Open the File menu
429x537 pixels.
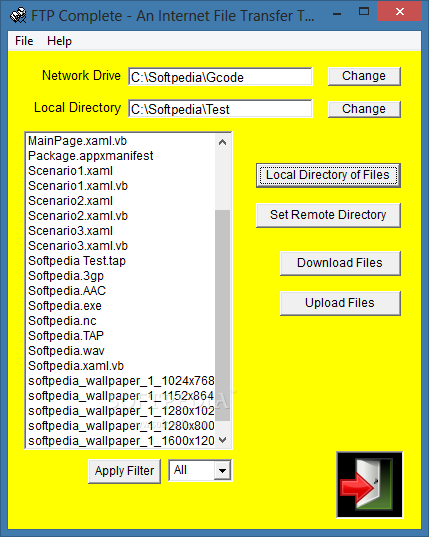click(24, 41)
